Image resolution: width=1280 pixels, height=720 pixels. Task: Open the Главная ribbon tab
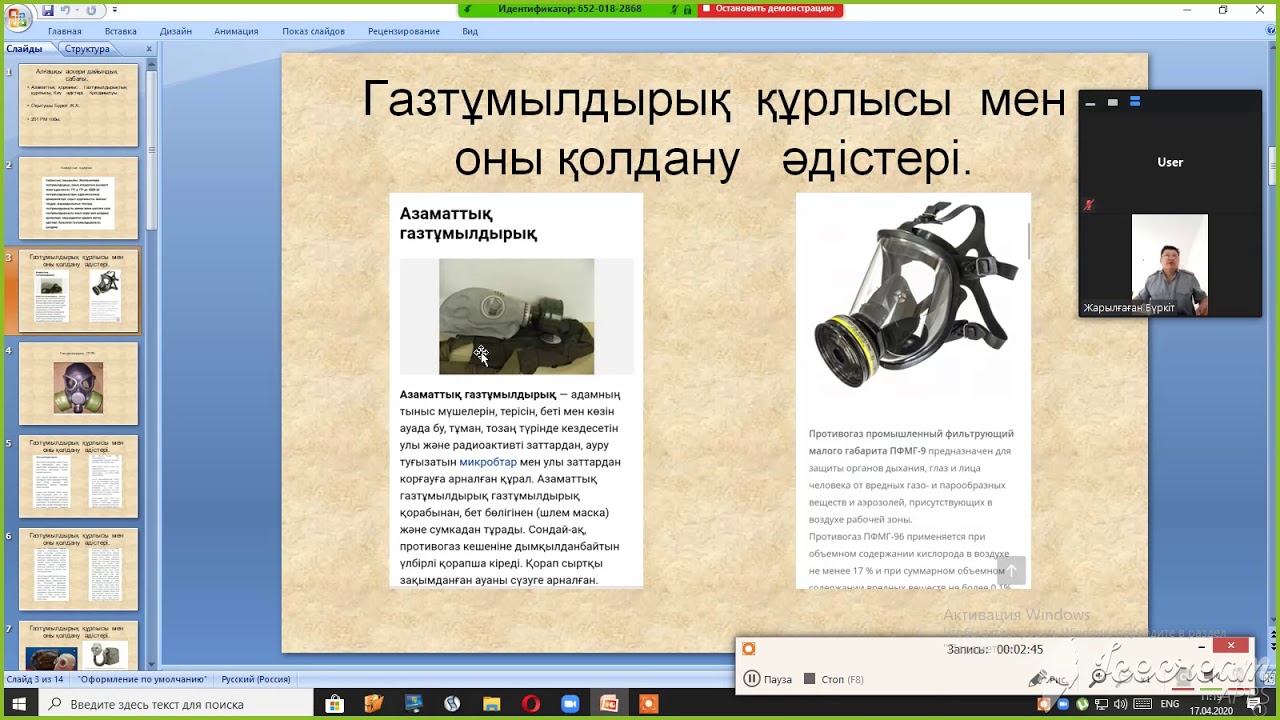(x=65, y=31)
